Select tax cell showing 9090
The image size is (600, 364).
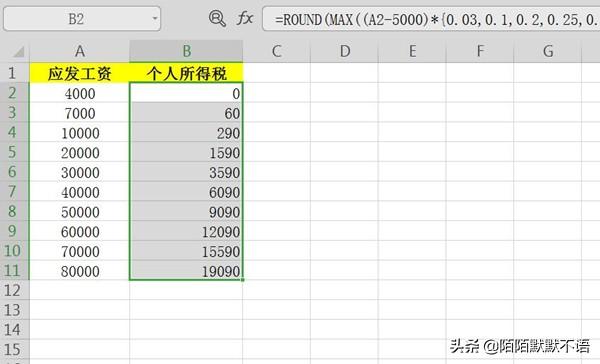coord(186,212)
